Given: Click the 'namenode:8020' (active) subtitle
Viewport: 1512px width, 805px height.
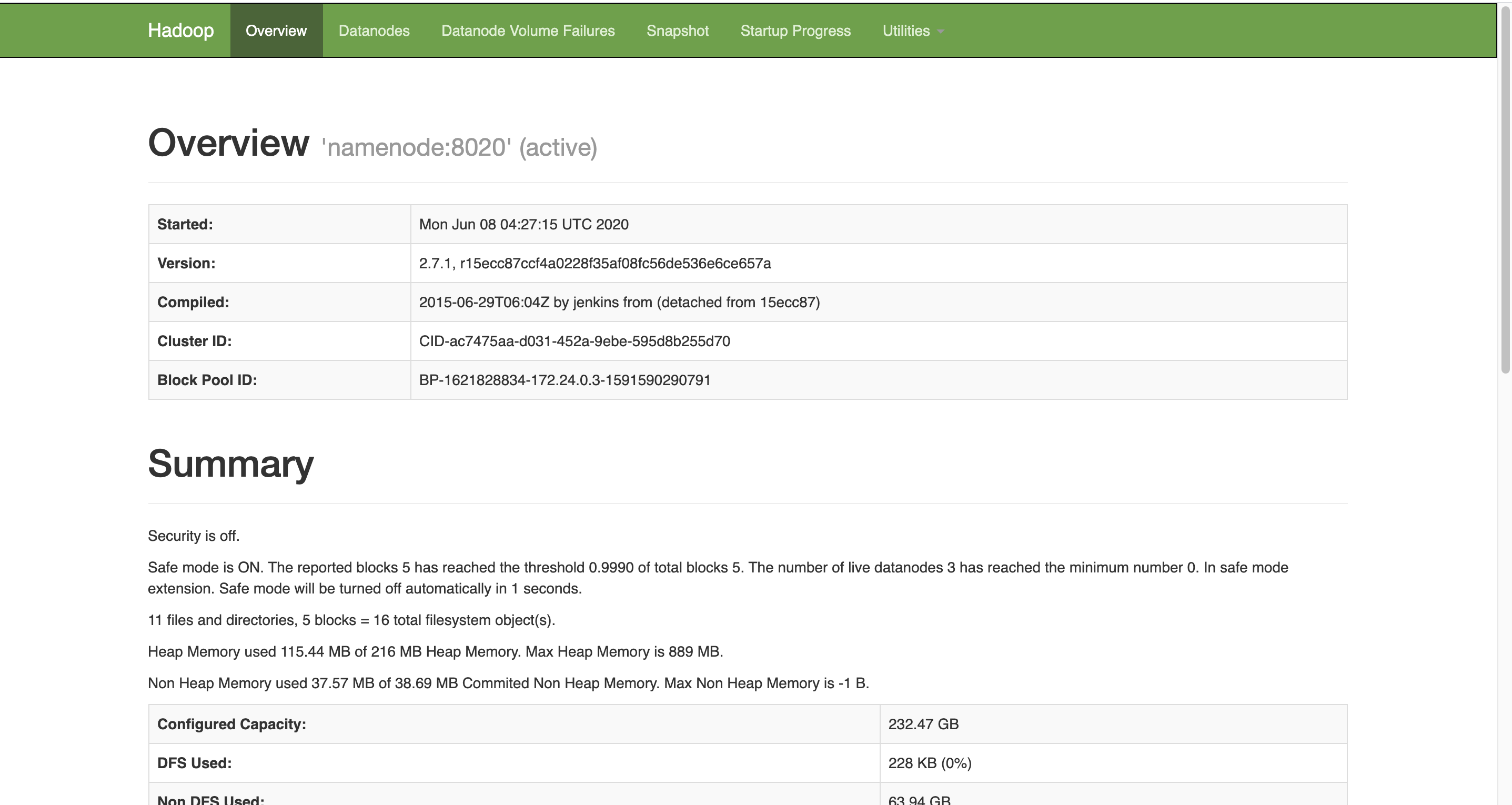Looking at the screenshot, I should pos(459,147).
